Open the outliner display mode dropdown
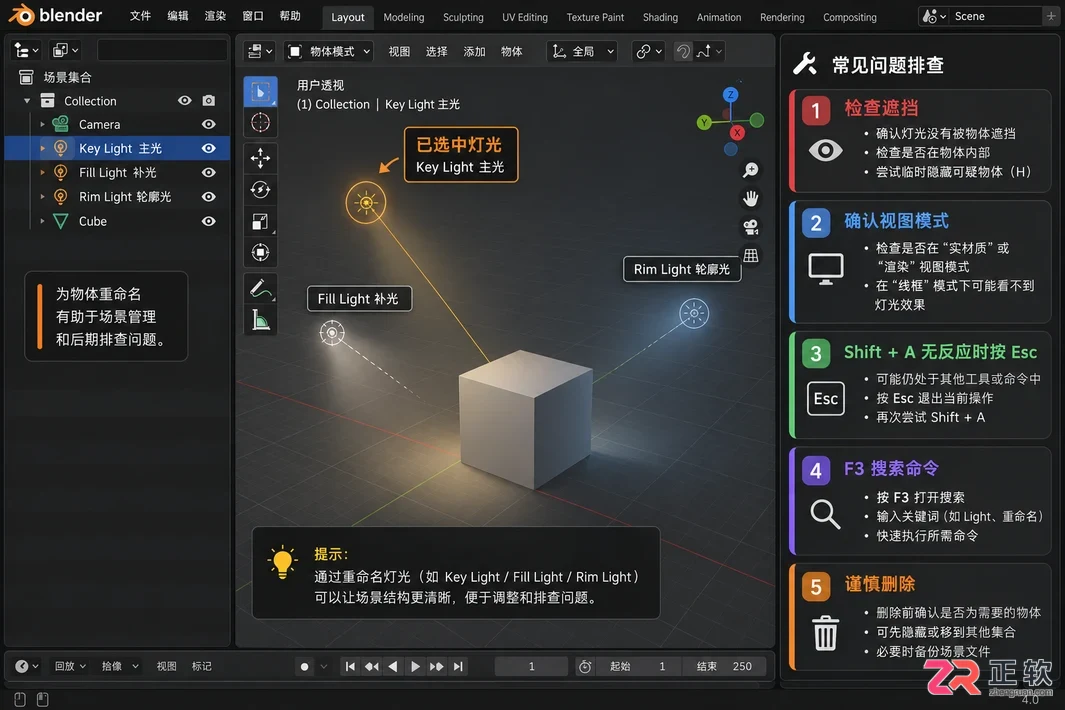 pos(66,50)
